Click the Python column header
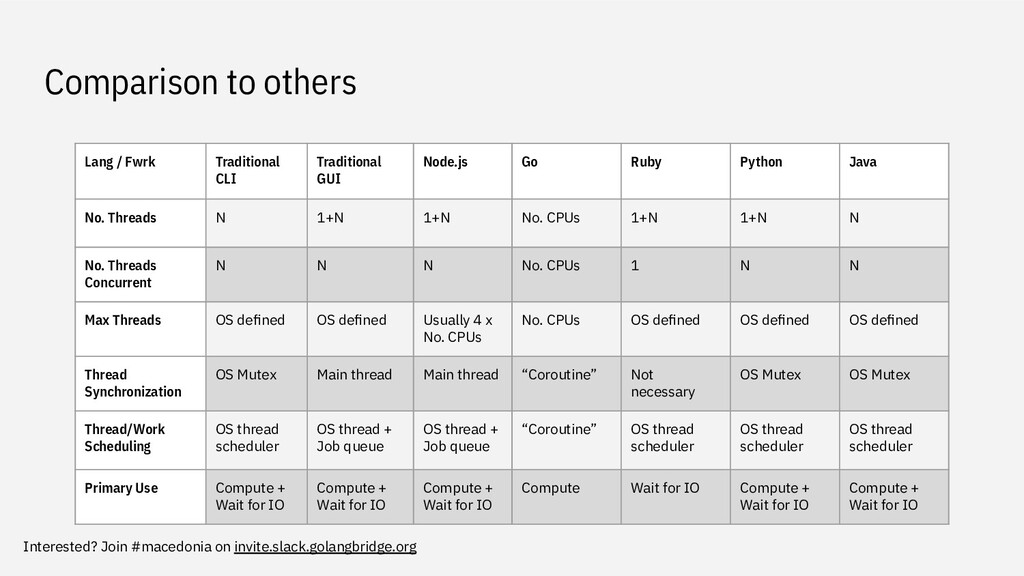1024x576 pixels. (x=784, y=171)
